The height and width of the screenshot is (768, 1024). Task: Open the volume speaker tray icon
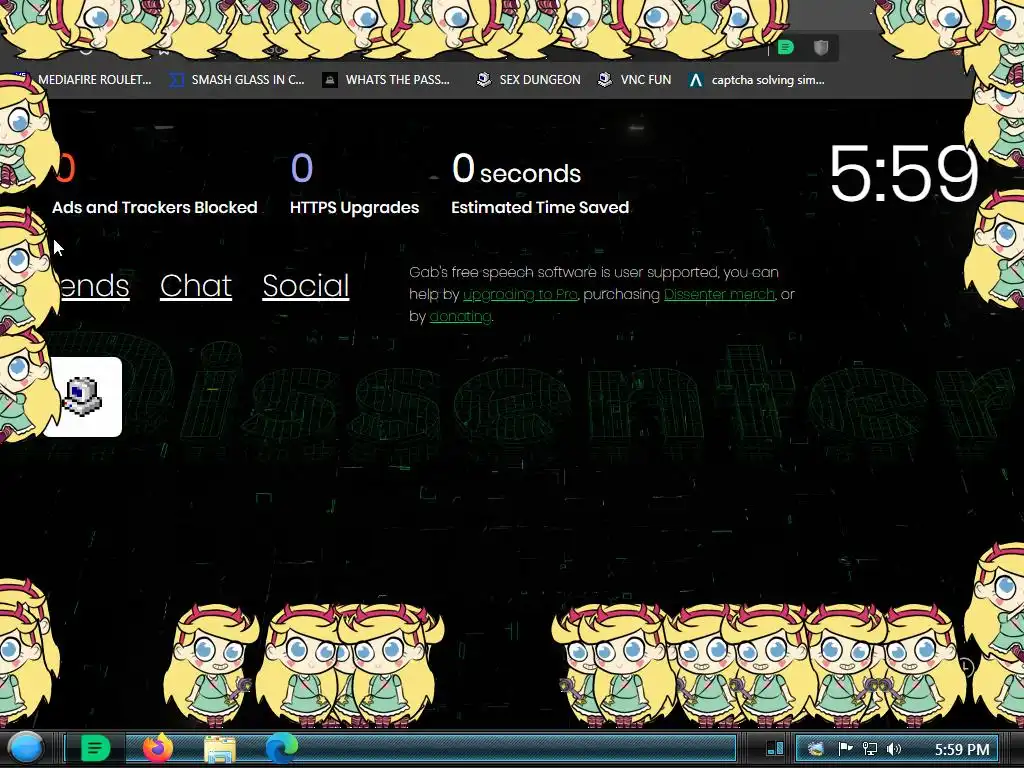pos(894,749)
